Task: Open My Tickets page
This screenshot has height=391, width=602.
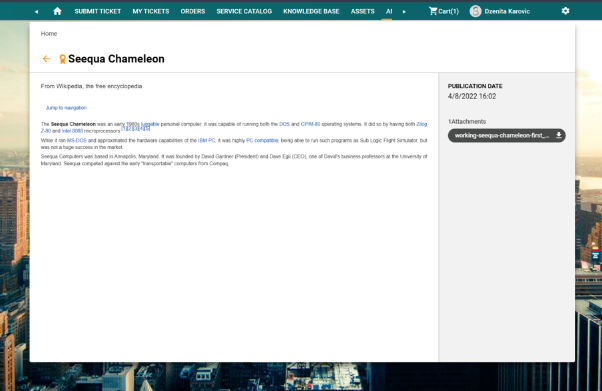Action: (151, 12)
